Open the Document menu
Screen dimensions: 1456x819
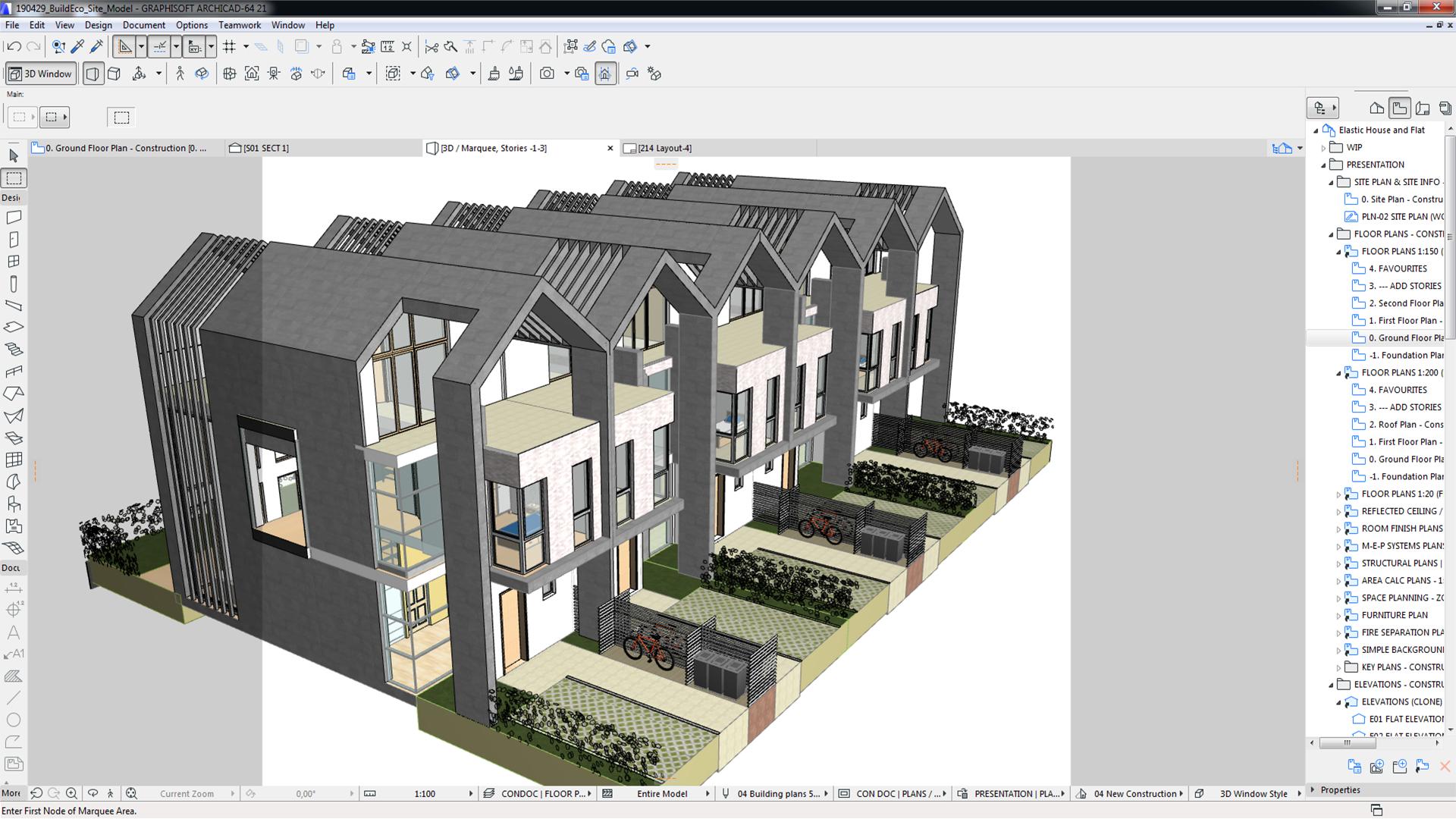(x=142, y=24)
